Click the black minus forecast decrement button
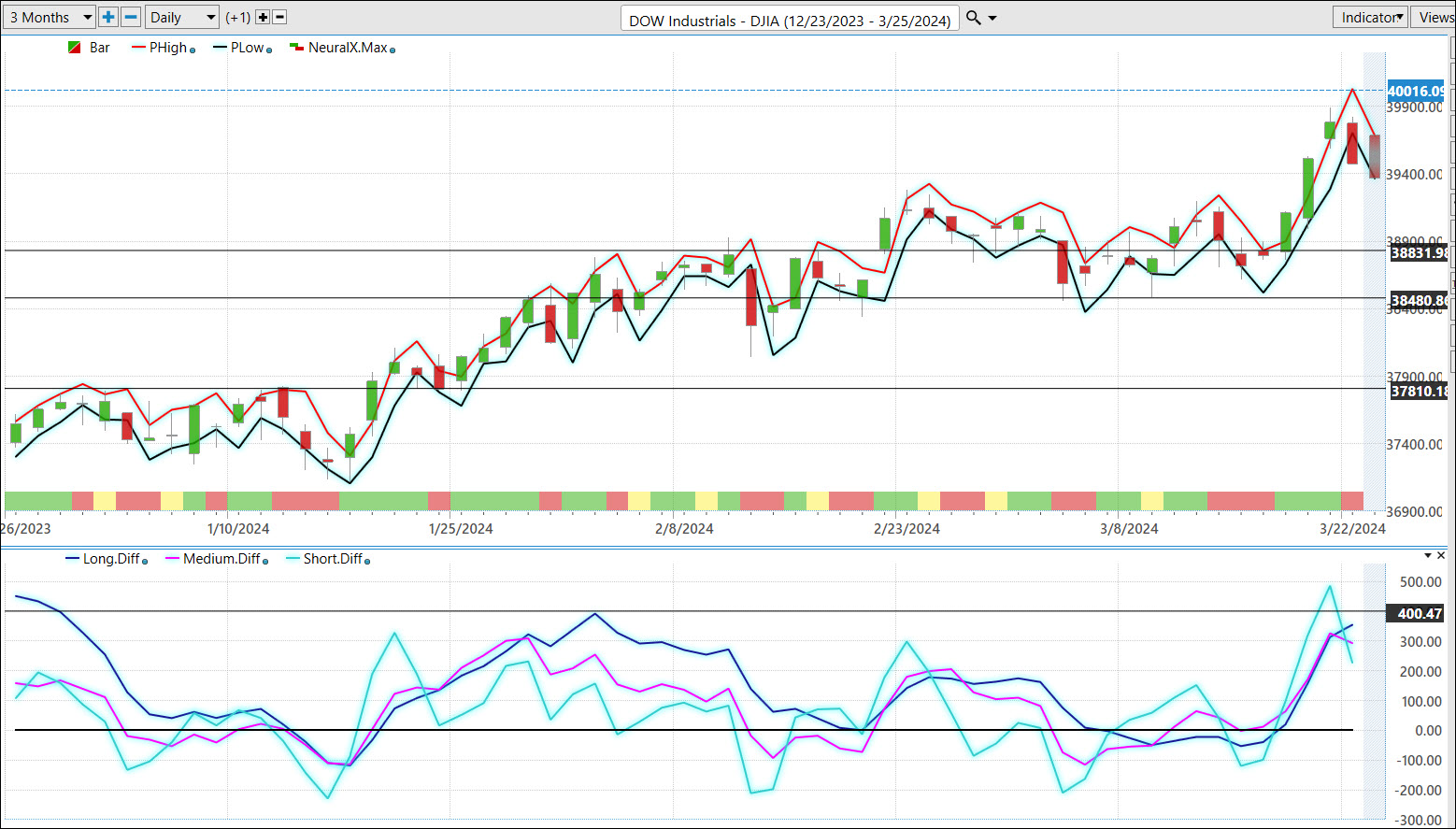1456x829 pixels. (x=279, y=18)
